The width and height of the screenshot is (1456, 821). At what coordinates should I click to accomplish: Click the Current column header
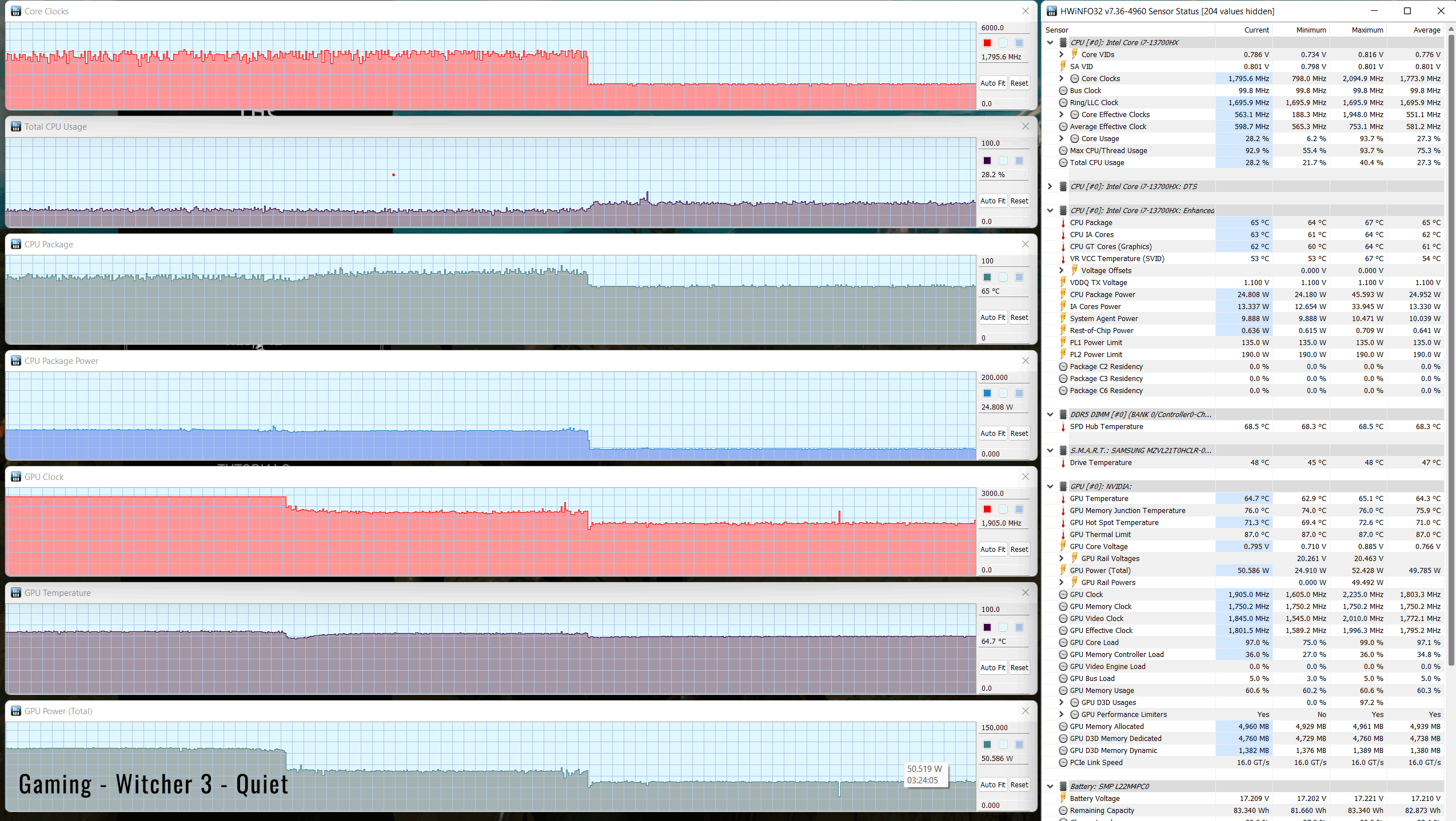[1243, 30]
